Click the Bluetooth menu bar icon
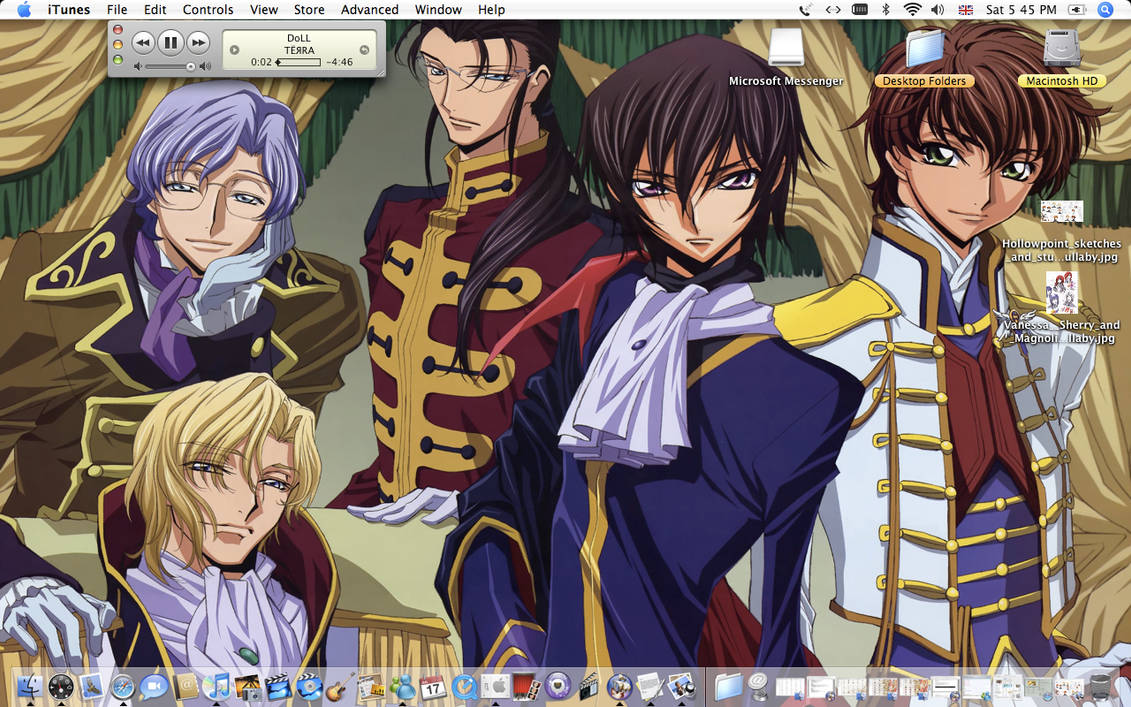 pyautogui.click(x=886, y=9)
